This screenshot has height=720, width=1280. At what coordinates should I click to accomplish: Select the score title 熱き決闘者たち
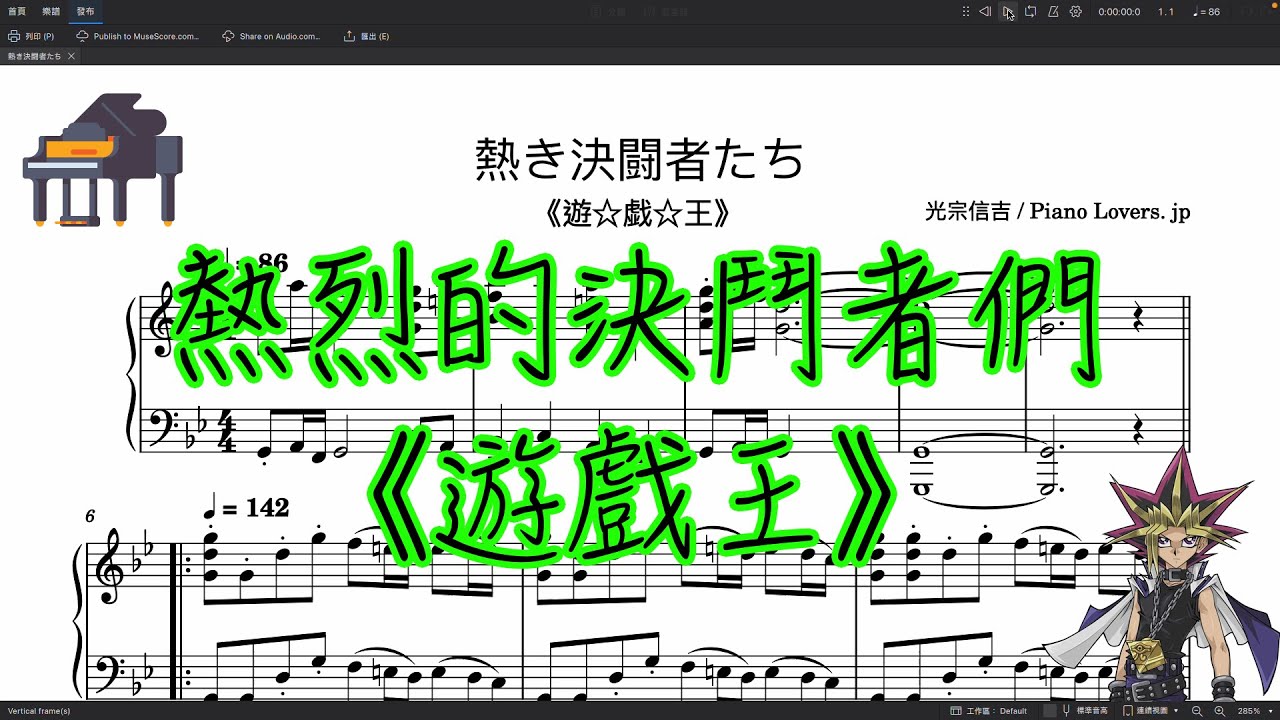tap(639, 160)
